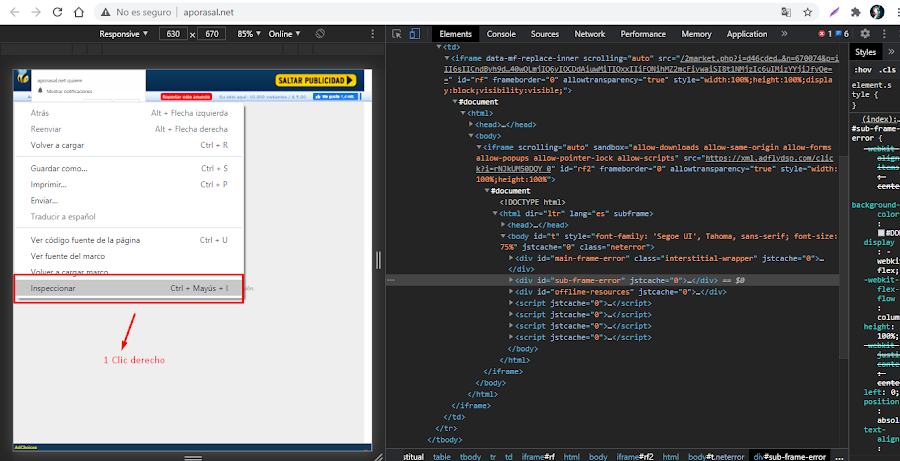Show more DevTools tabs chevron
This screenshot has width=900, height=461.
tap(785, 34)
